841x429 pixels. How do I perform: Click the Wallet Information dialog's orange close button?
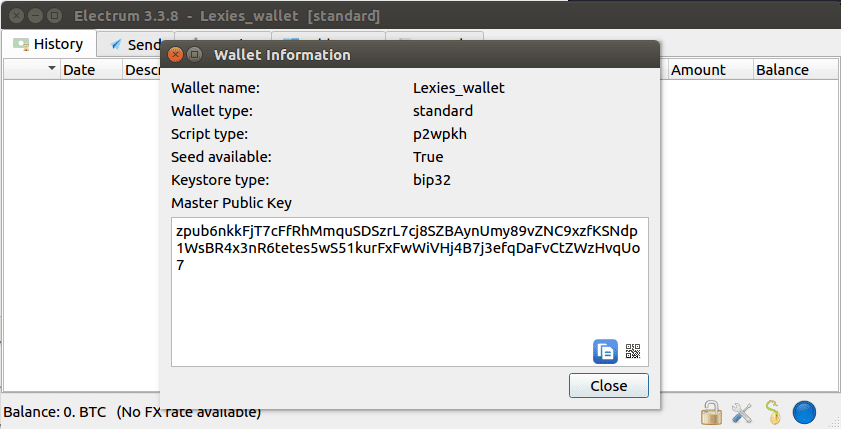click(x=176, y=55)
